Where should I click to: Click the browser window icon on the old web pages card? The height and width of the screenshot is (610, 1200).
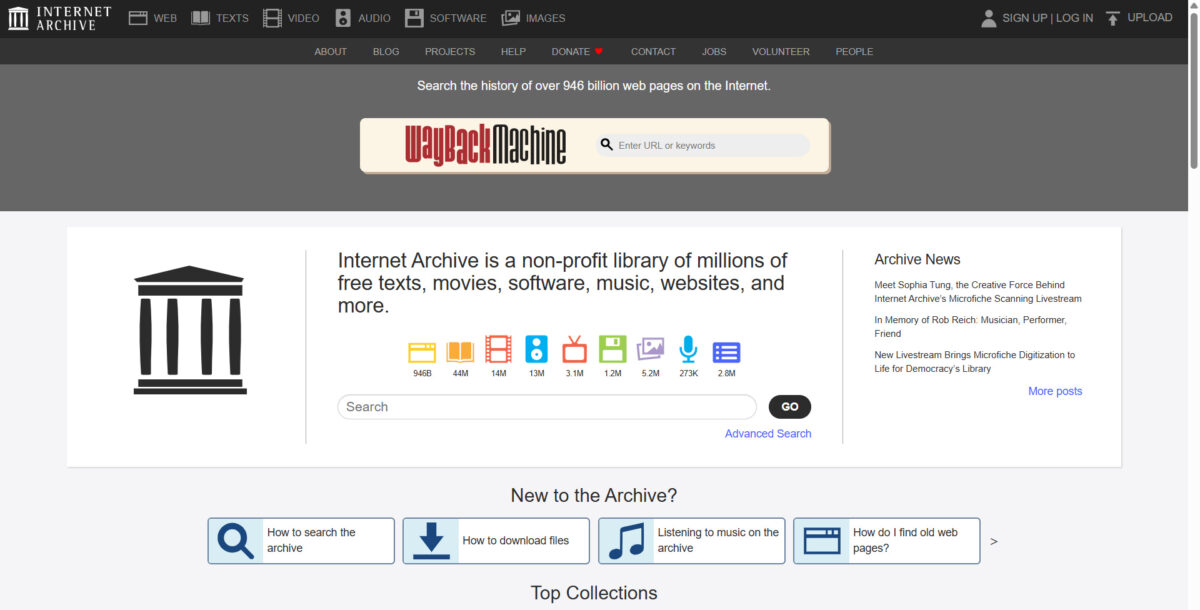[822, 541]
